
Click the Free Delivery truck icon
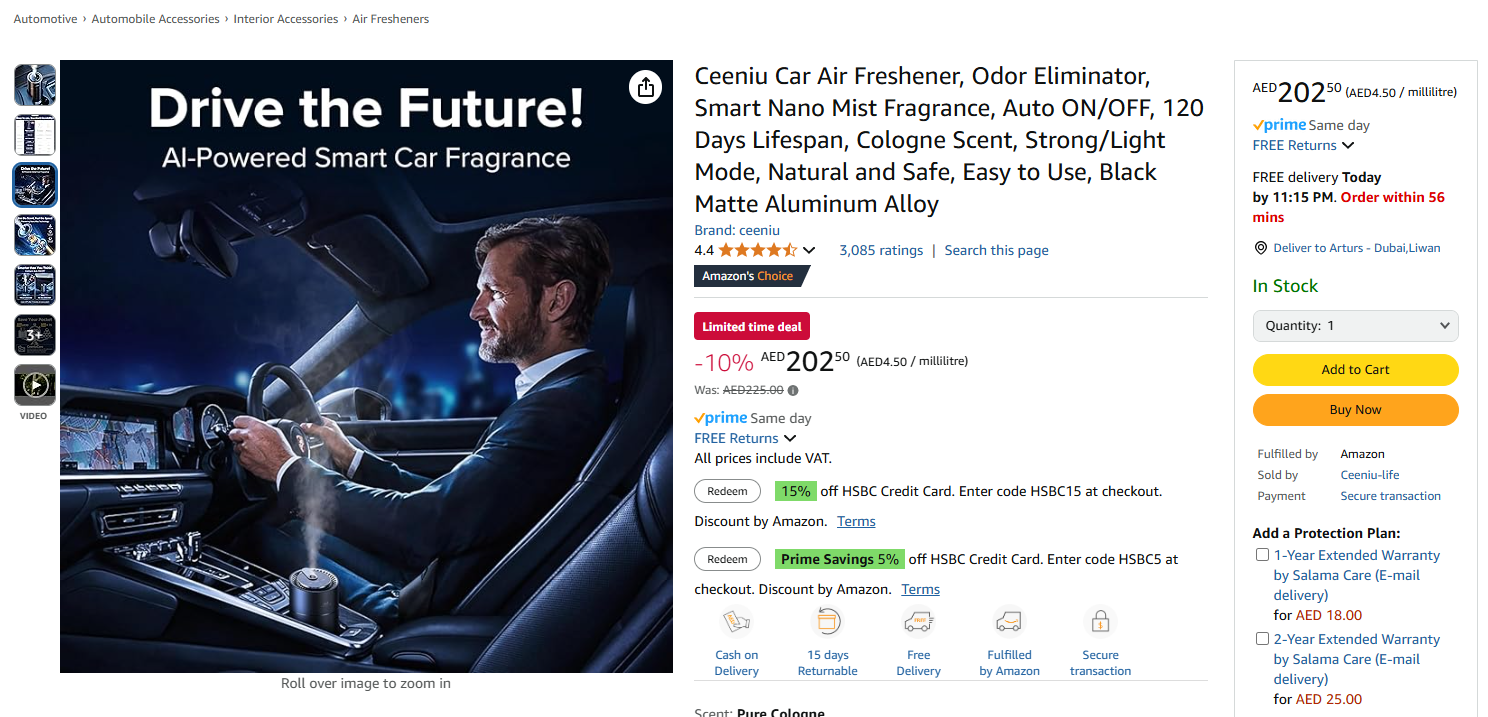pyautogui.click(x=918, y=622)
